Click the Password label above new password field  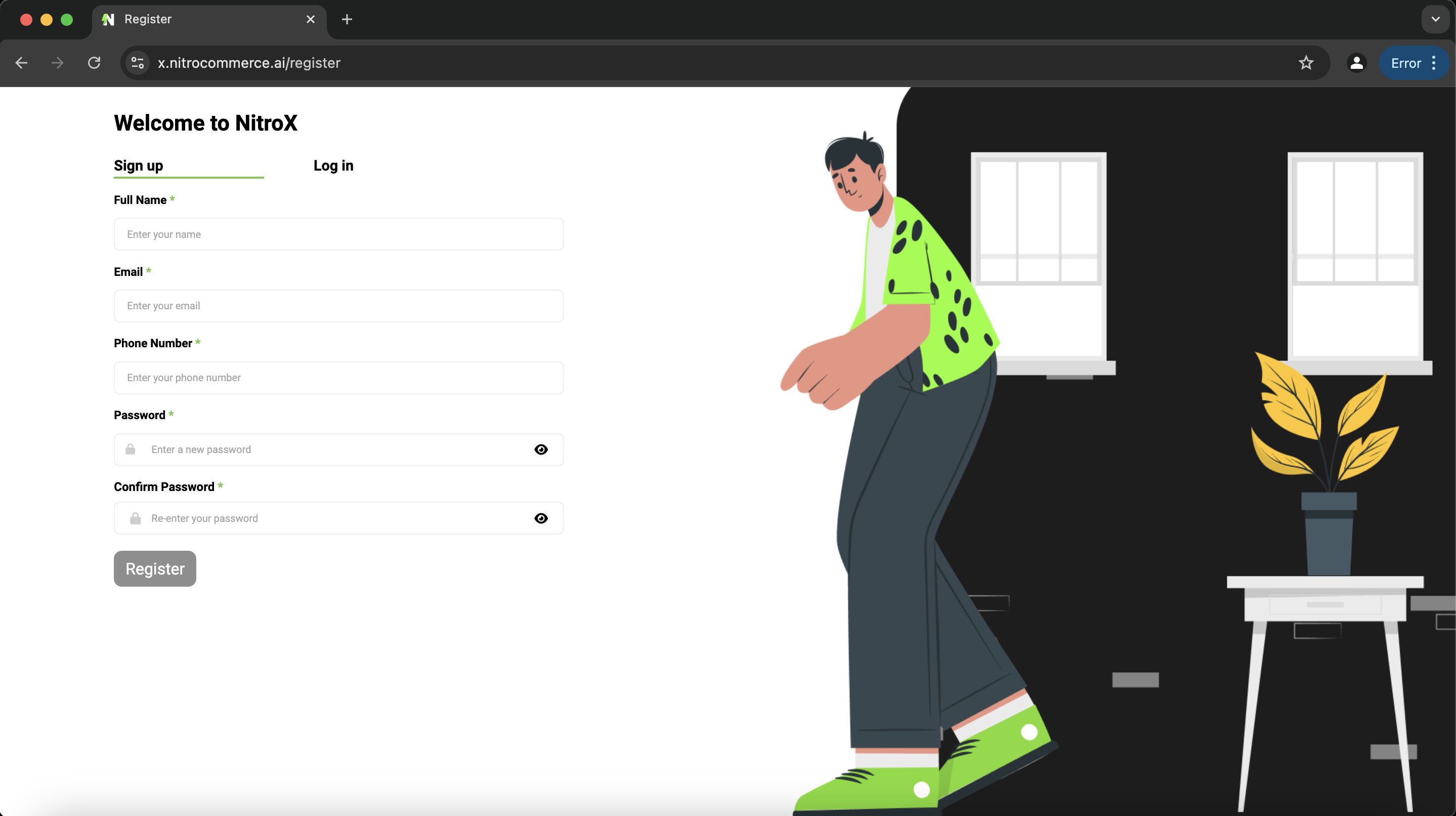[x=140, y=415]
